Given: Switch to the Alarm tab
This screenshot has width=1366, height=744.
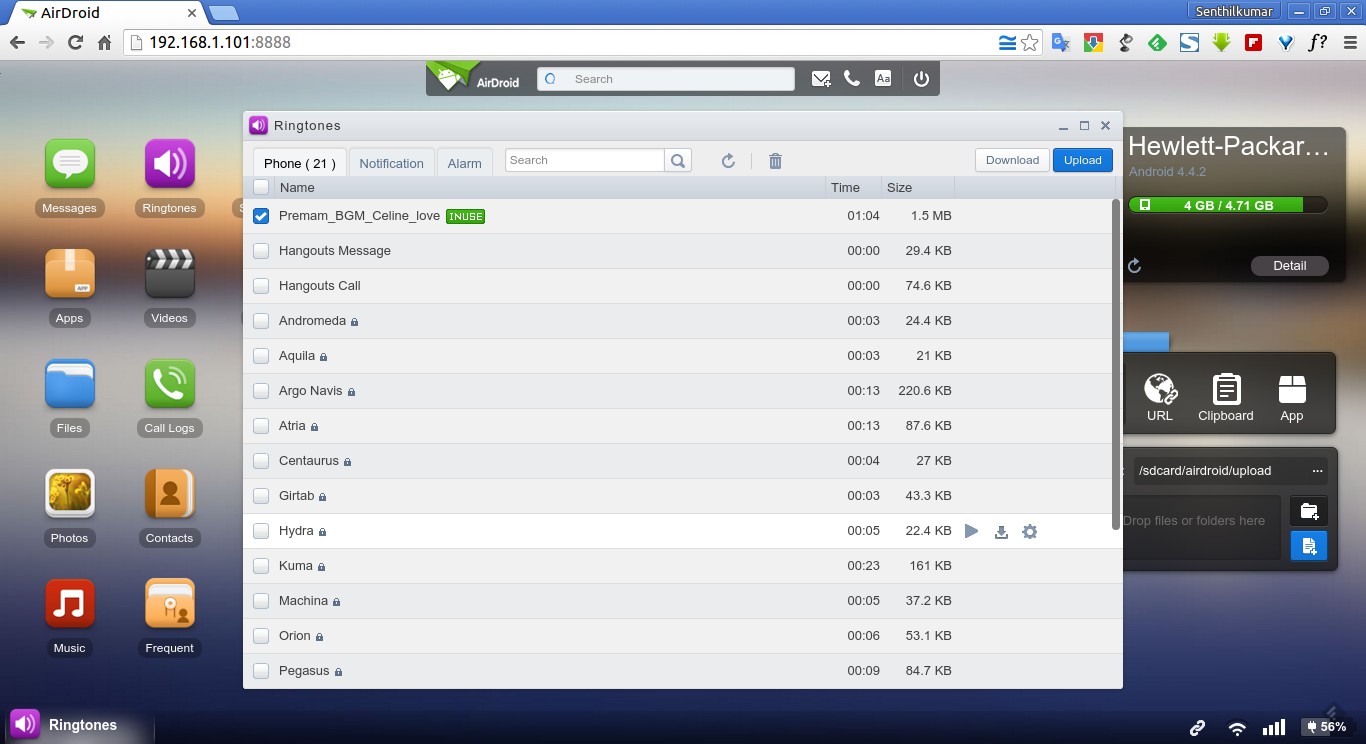Looking at the screenshot, I should [464, 163].
